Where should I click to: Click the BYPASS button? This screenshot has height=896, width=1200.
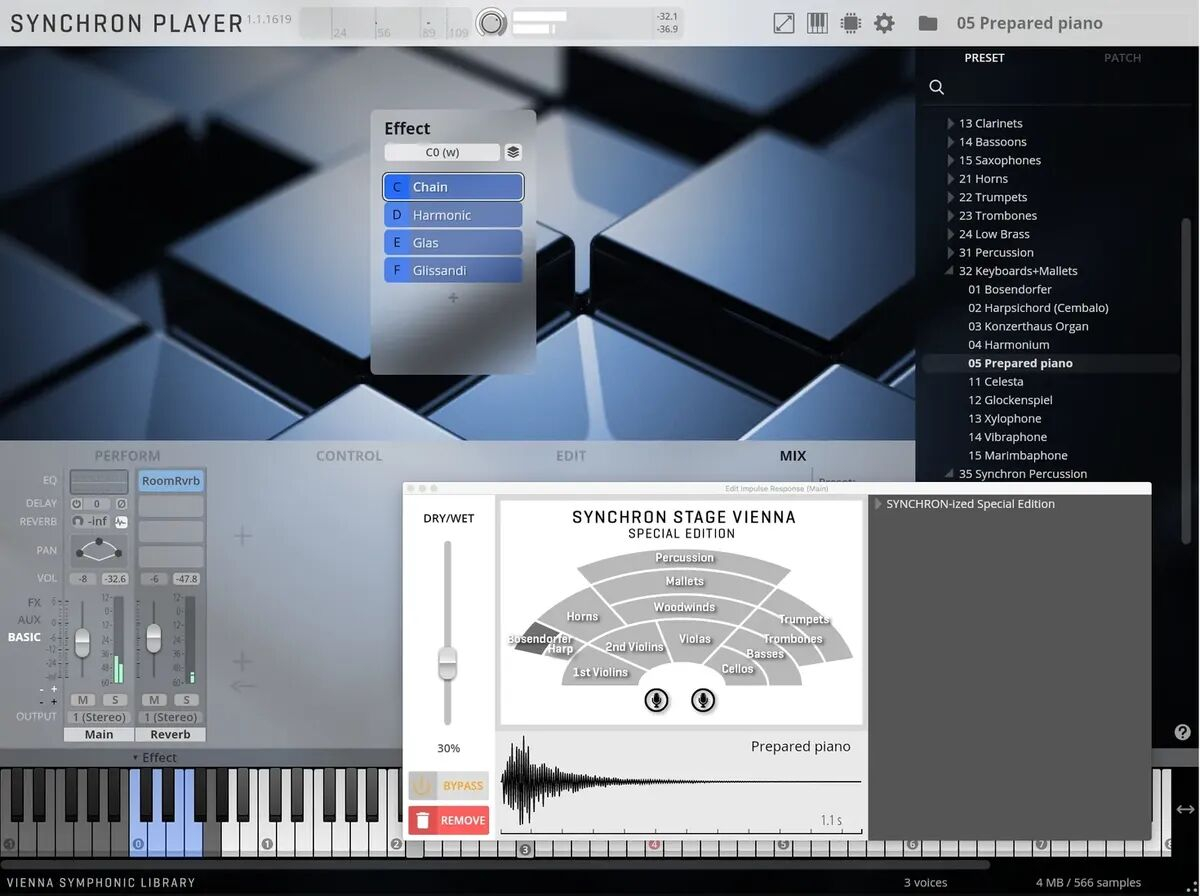tap(449, 786)
